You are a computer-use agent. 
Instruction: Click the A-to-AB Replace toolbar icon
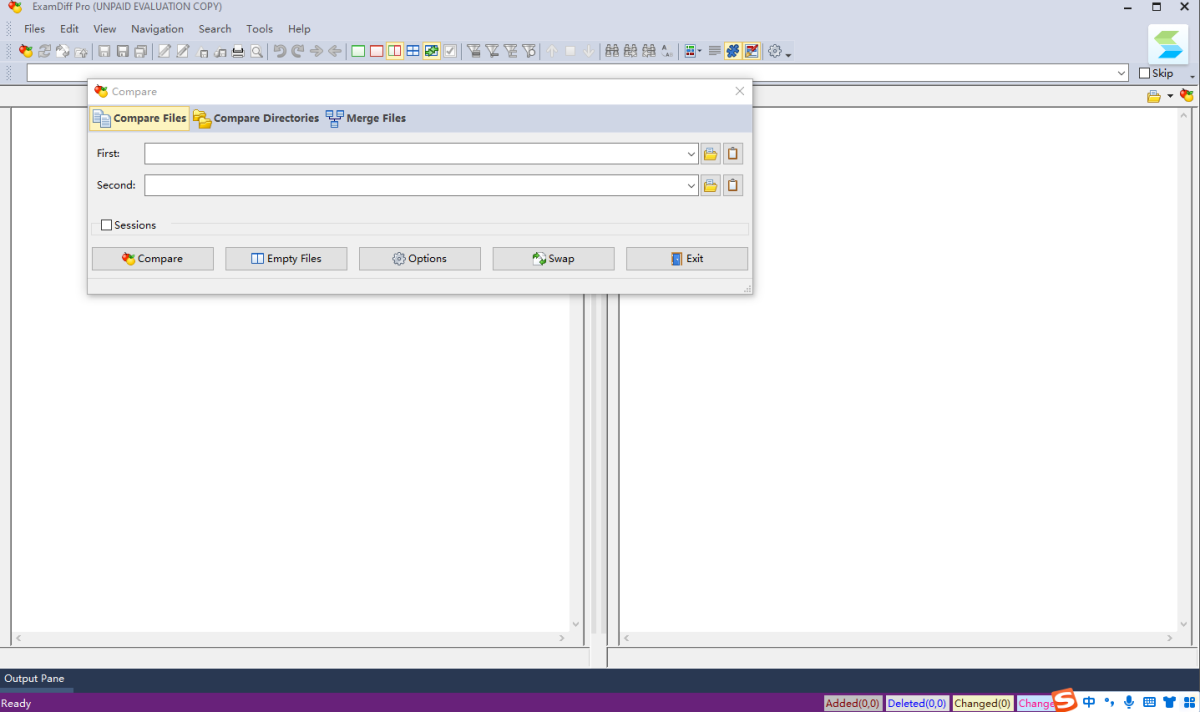pyautogui.click(x=667, y=51)
